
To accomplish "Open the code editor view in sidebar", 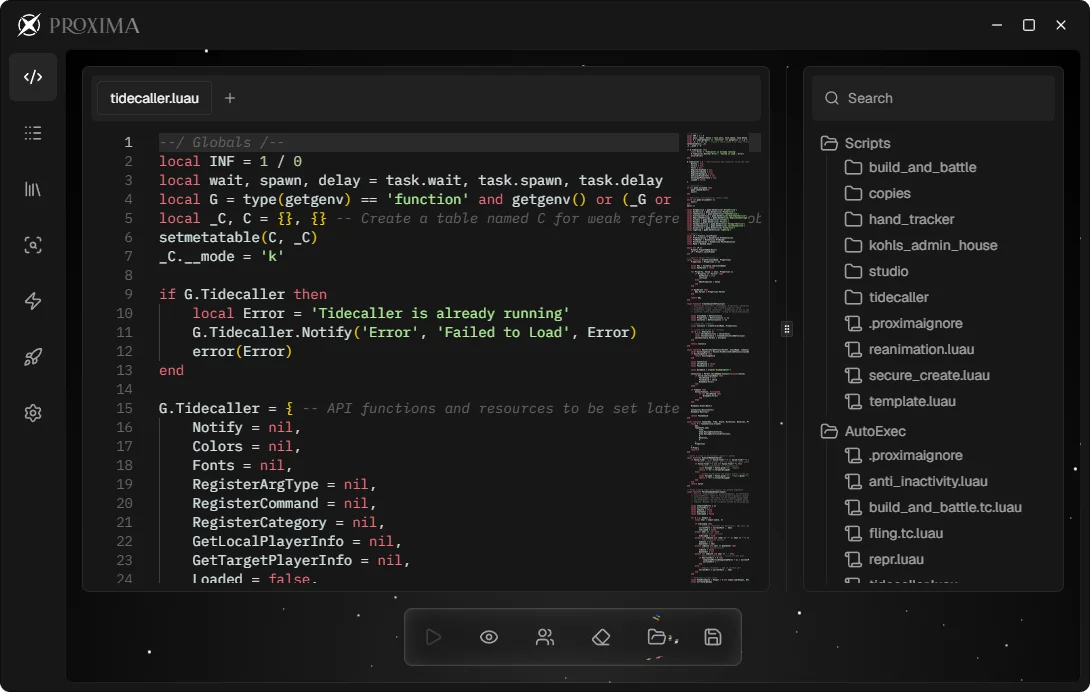I will click(33, 77).
